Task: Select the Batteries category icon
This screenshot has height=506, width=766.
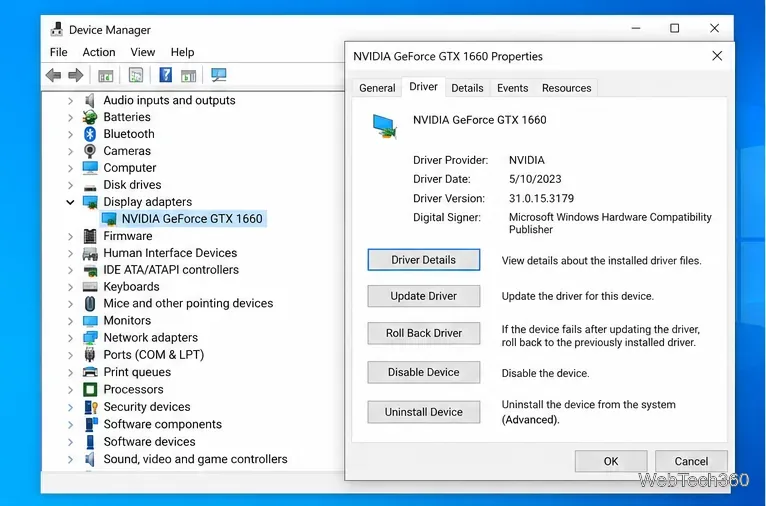Action: click(x=90, y=117)
